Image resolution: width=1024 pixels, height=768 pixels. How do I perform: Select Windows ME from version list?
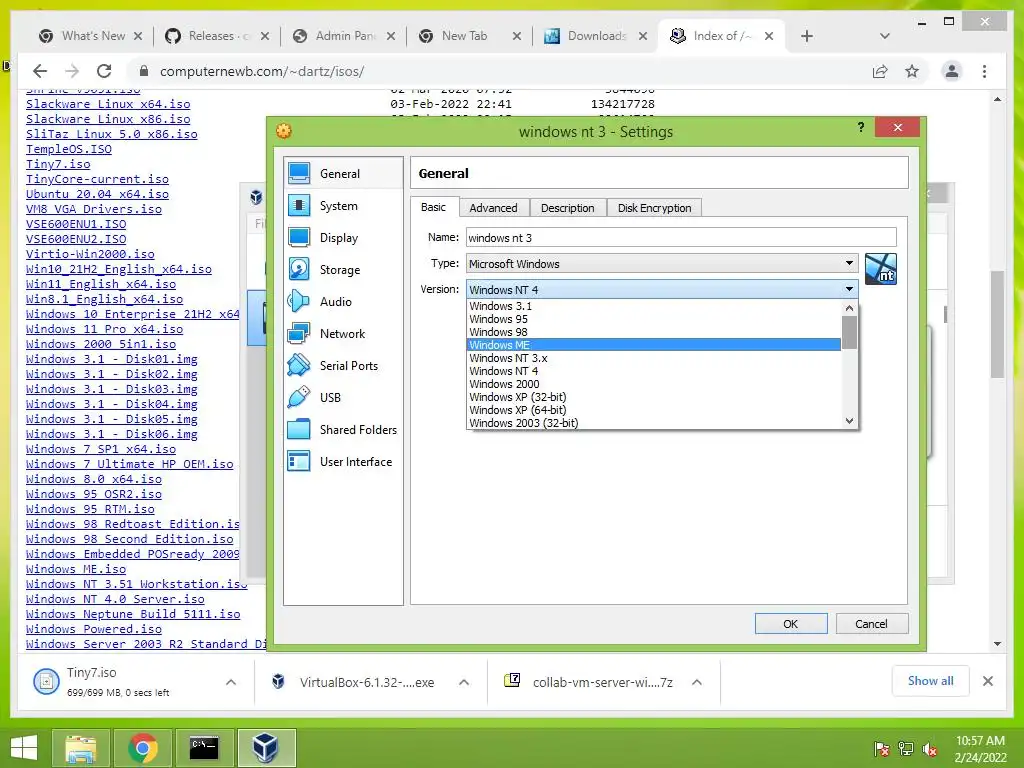[x=654, y=345]
